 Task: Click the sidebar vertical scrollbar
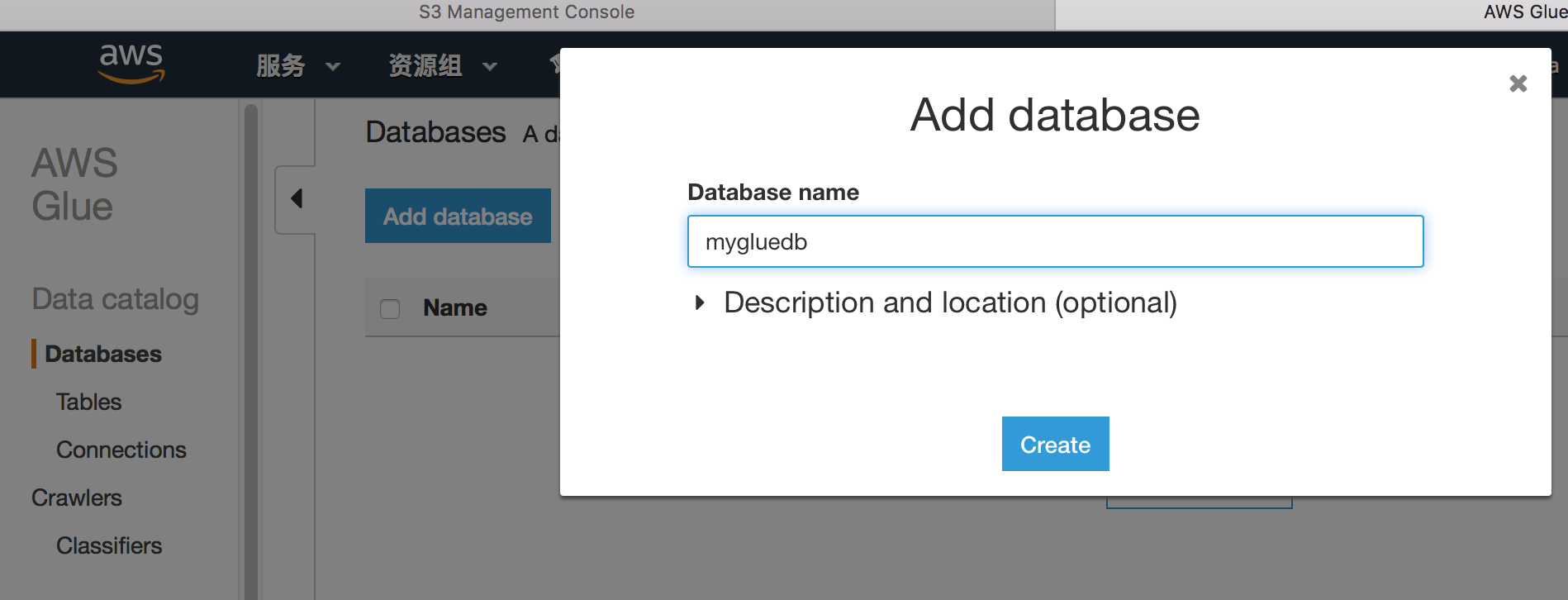point(251,351)
